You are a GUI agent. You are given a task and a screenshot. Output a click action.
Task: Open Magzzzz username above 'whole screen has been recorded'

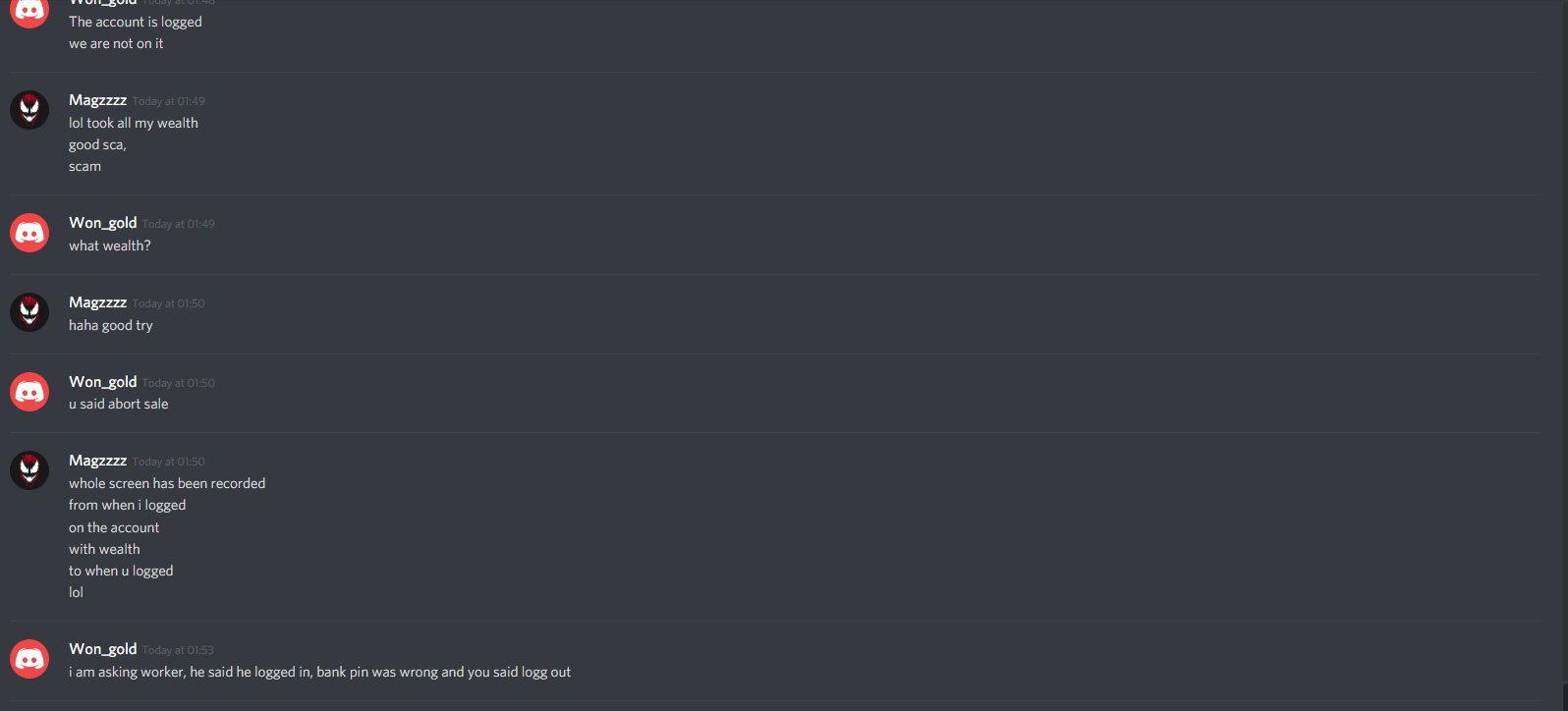(97, 461)
